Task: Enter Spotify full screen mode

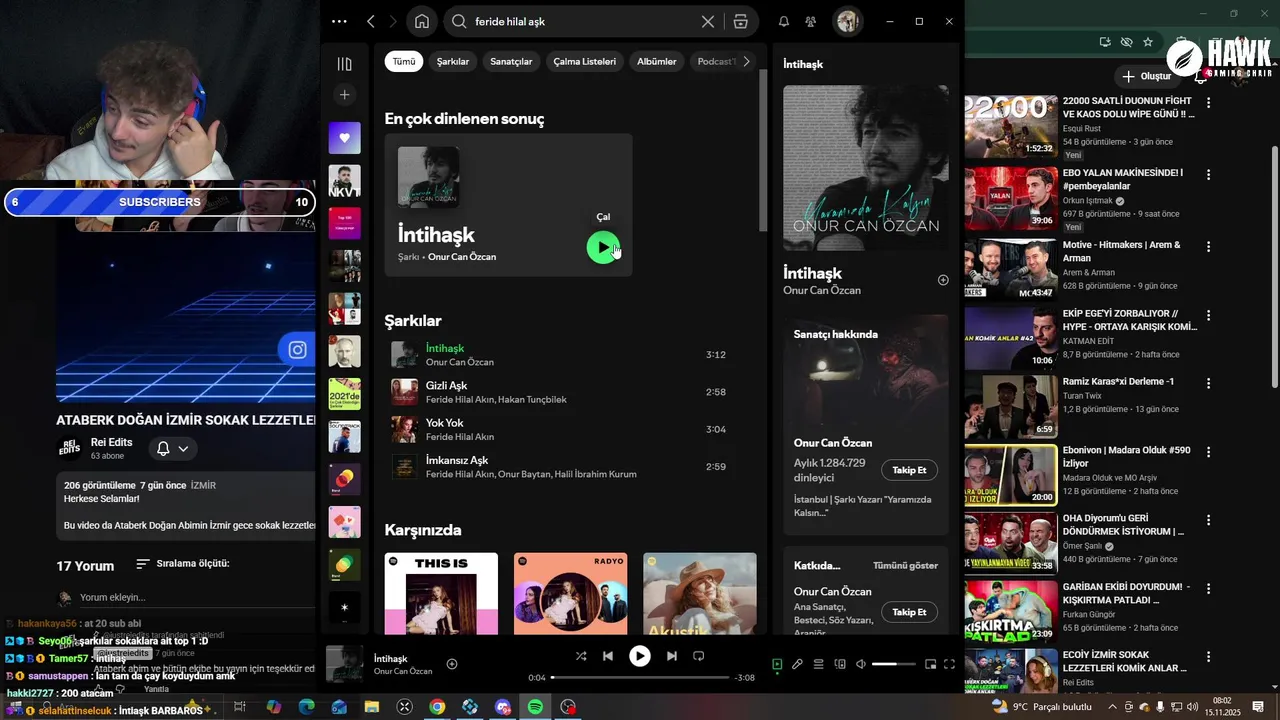Action: point(949,664)
